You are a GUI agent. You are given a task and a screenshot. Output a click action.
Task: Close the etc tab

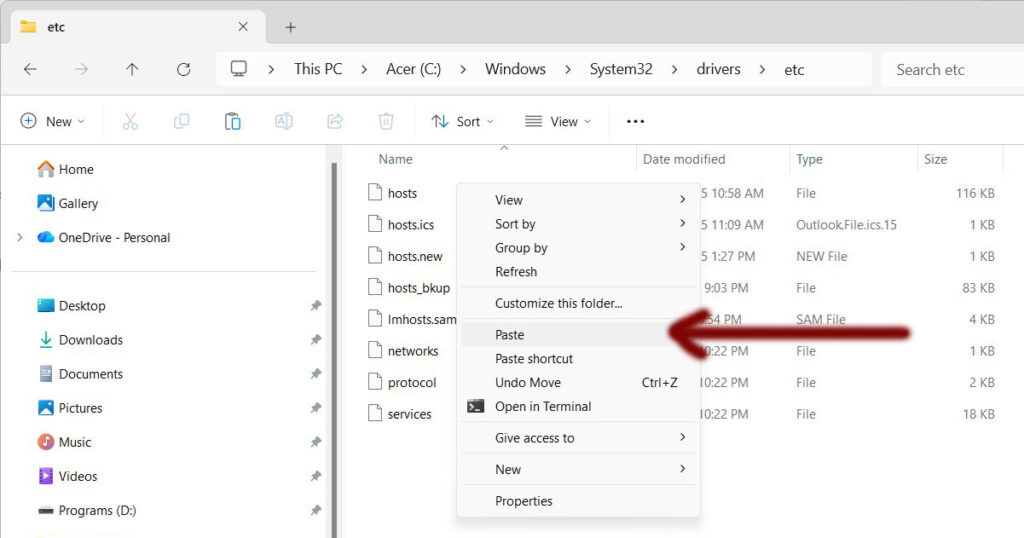pyautogui.click(x=243, y=27)
